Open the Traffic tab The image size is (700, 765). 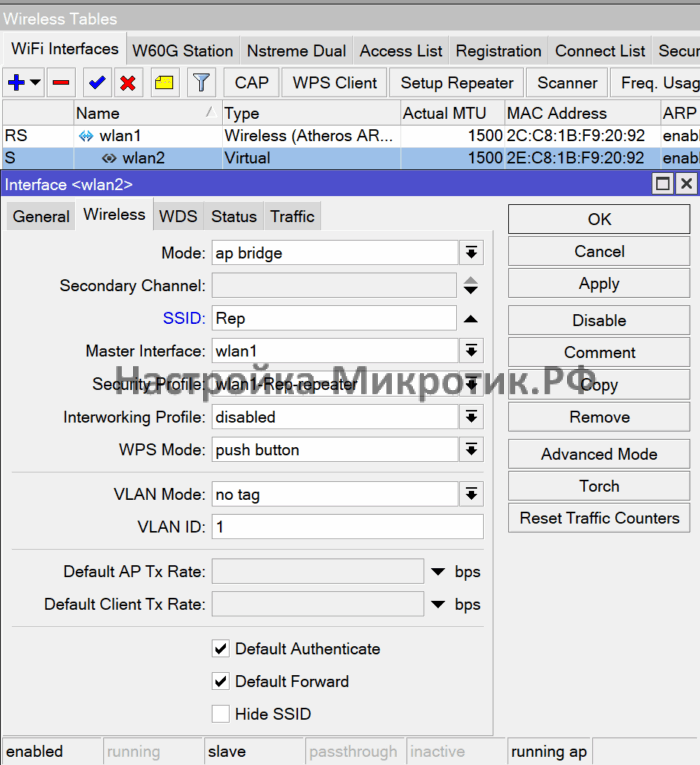tap(292, 216)
